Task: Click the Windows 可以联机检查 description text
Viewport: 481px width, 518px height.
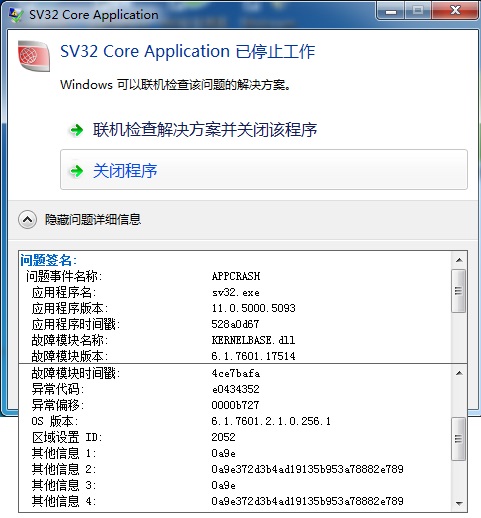Action: tap(176, 85)
